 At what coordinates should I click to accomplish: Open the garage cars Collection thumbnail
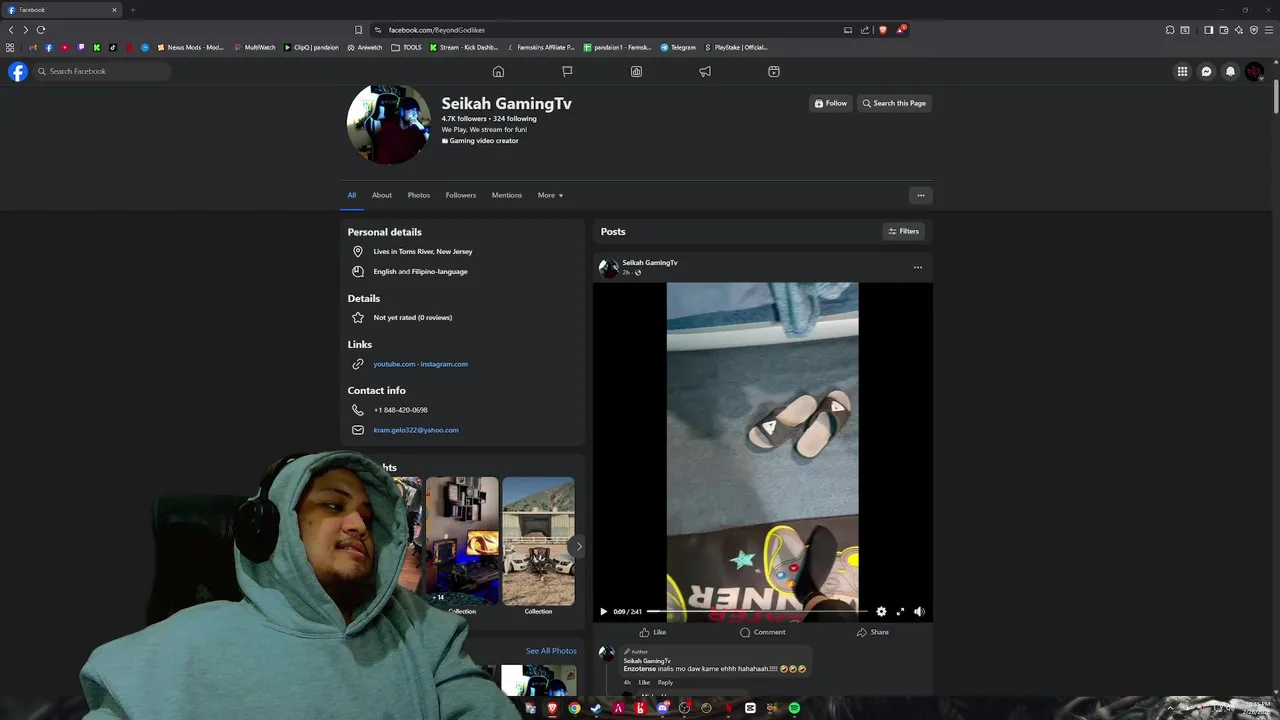(x=538, y=541)
